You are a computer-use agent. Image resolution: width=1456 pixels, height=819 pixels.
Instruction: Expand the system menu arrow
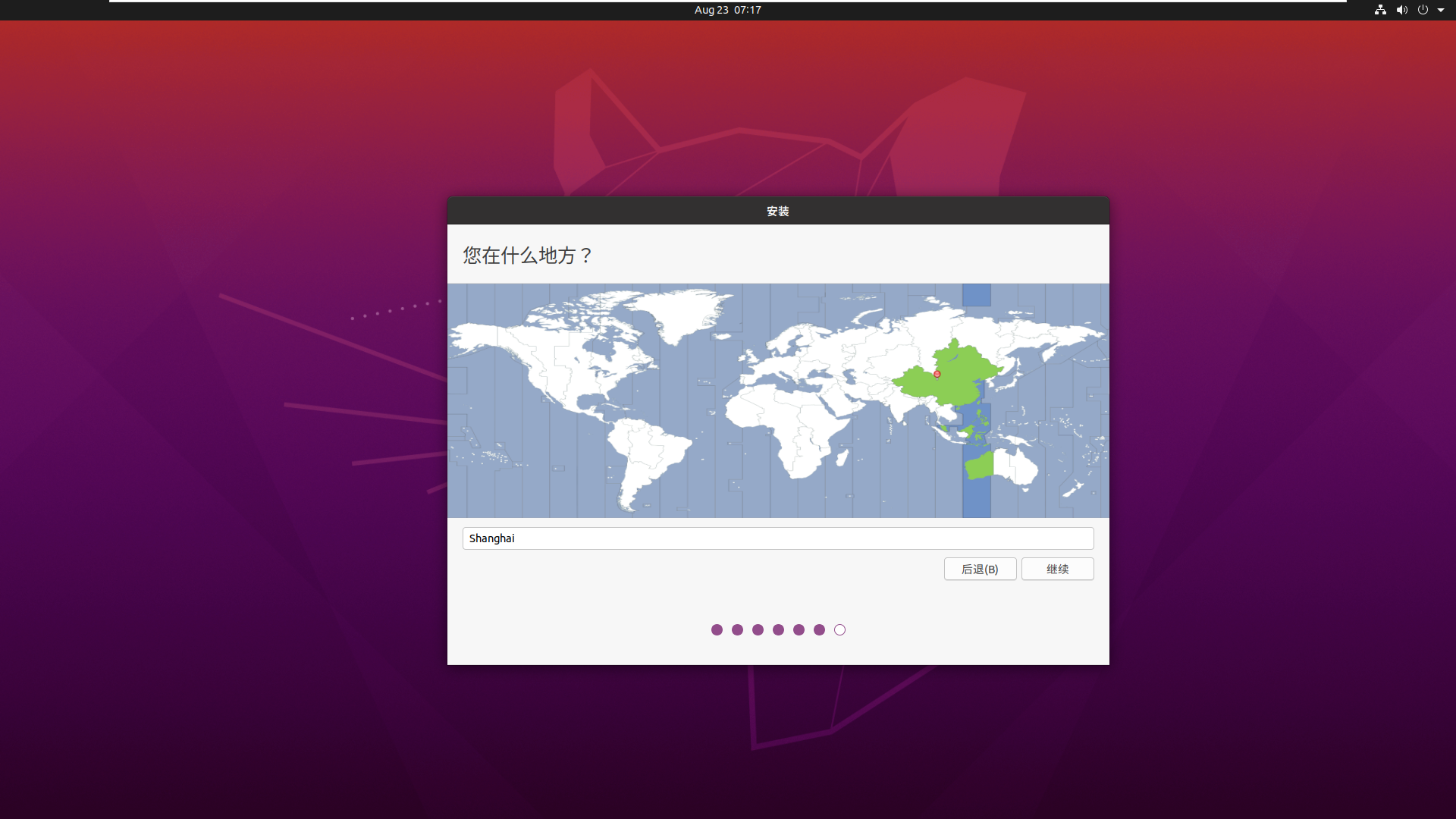(x=1441, y=10)
